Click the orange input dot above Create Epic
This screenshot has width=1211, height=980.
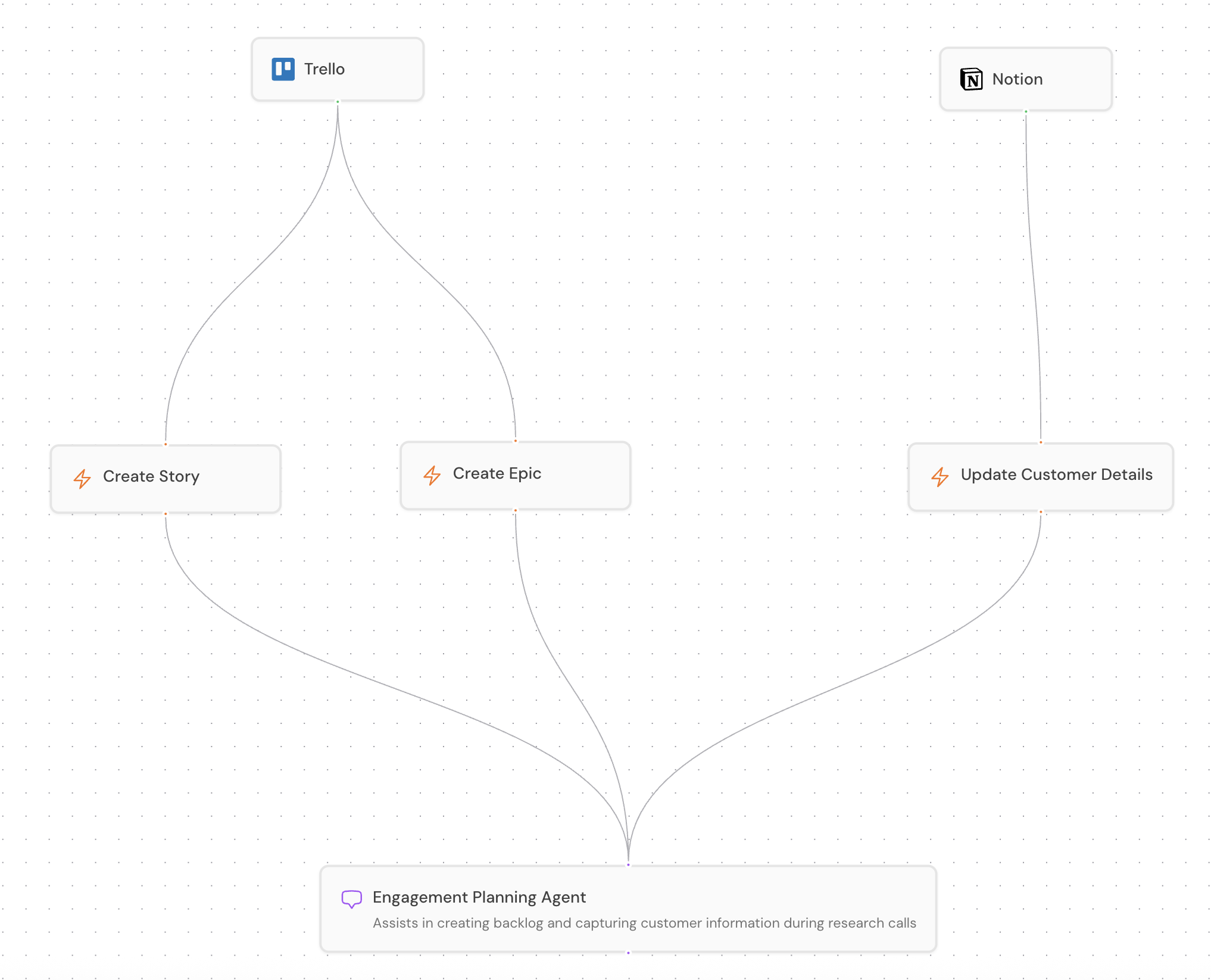click(x=516, y=441)
